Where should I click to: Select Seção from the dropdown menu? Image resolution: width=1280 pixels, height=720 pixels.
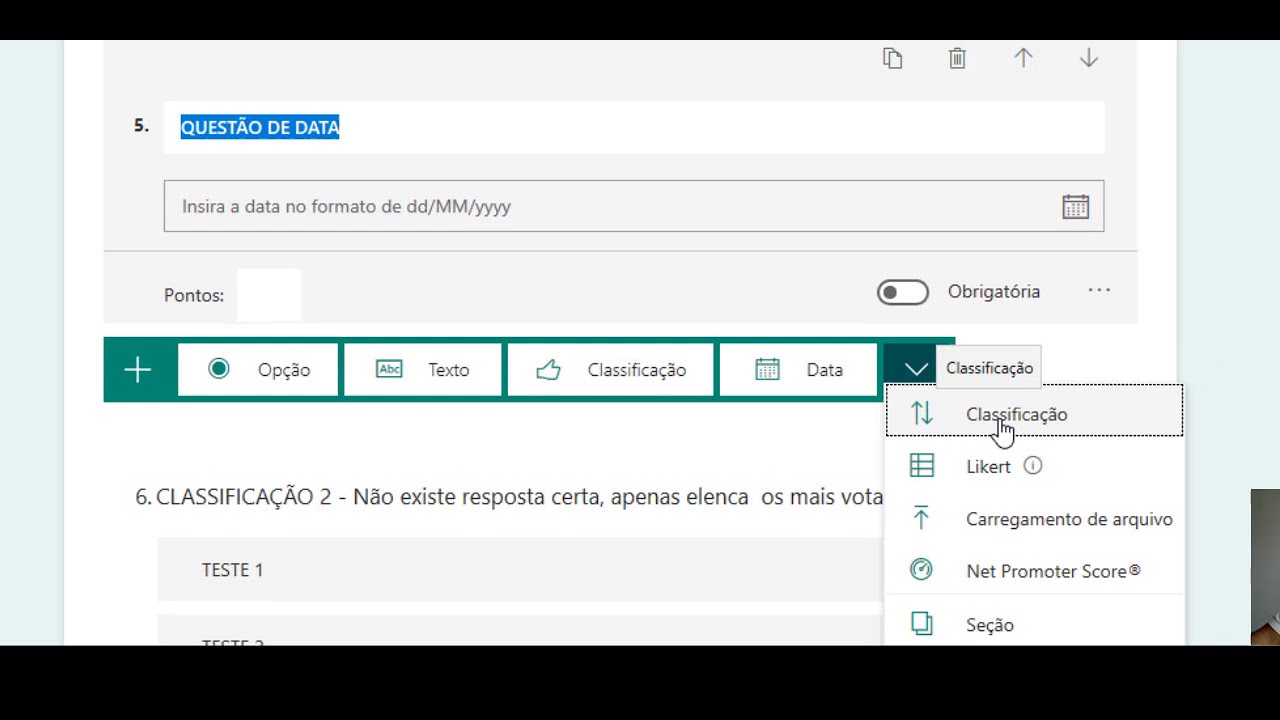click(x=1034, y=624)
